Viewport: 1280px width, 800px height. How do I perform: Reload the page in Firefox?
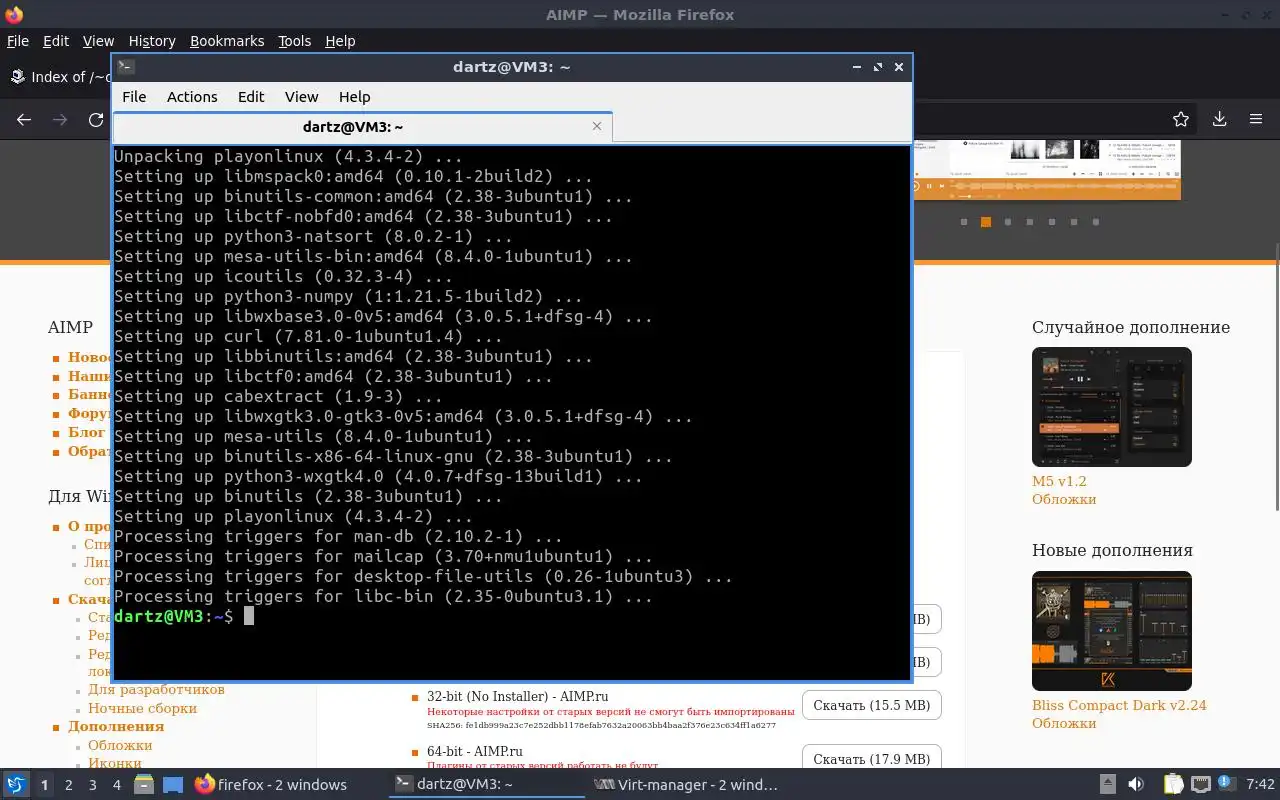pos(96,119)
